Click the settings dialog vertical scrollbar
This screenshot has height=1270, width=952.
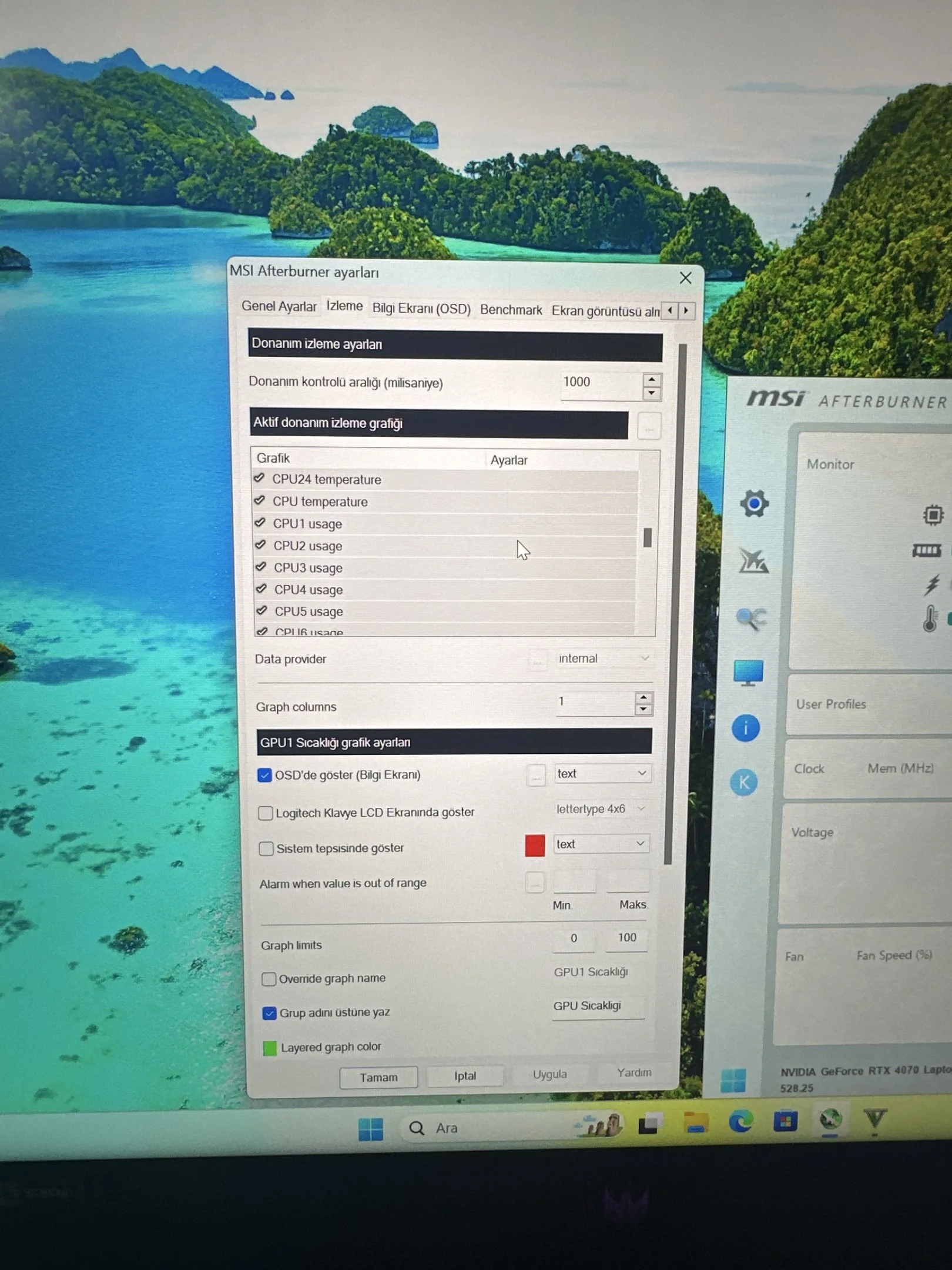[675, 604]
